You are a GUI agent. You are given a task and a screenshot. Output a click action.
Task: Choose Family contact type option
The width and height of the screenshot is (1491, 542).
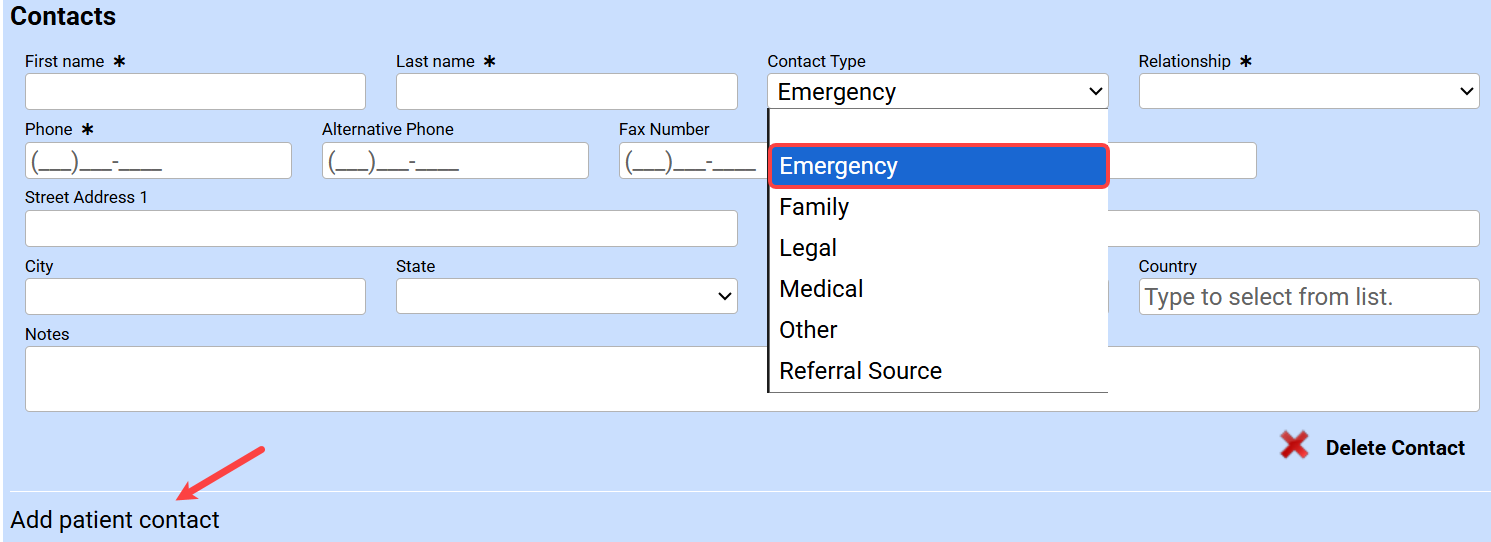[x=938, y=207]
